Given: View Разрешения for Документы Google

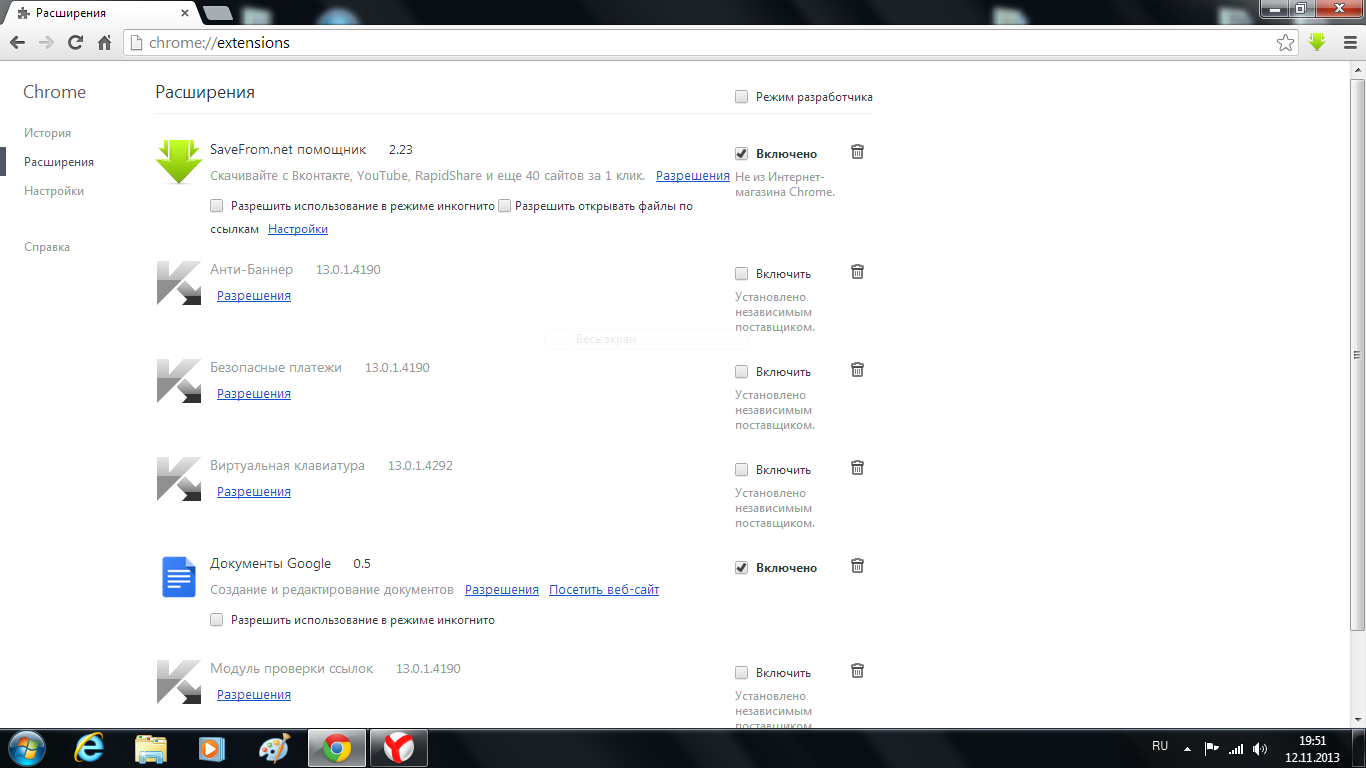Looking at the screenshot, I should [x=502, y=590].
